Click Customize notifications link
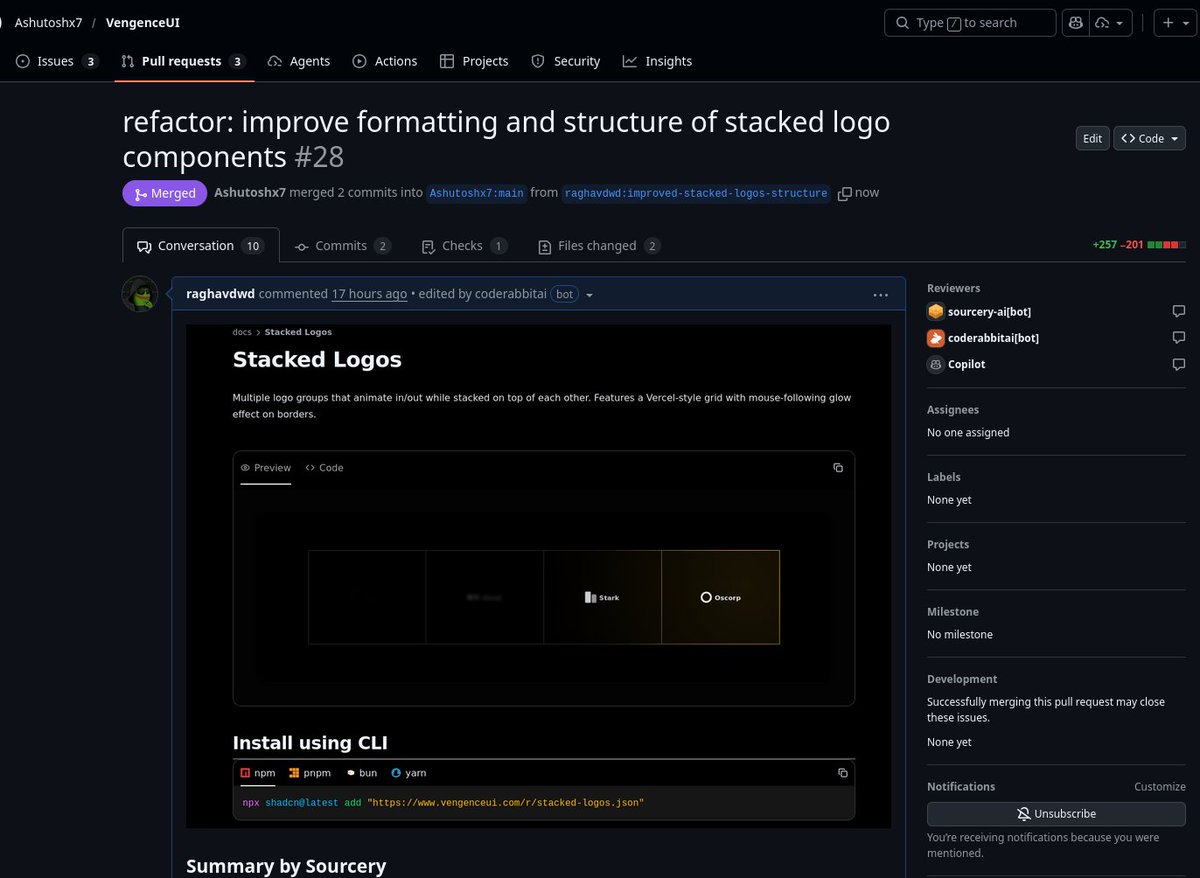 [1159, 787]
